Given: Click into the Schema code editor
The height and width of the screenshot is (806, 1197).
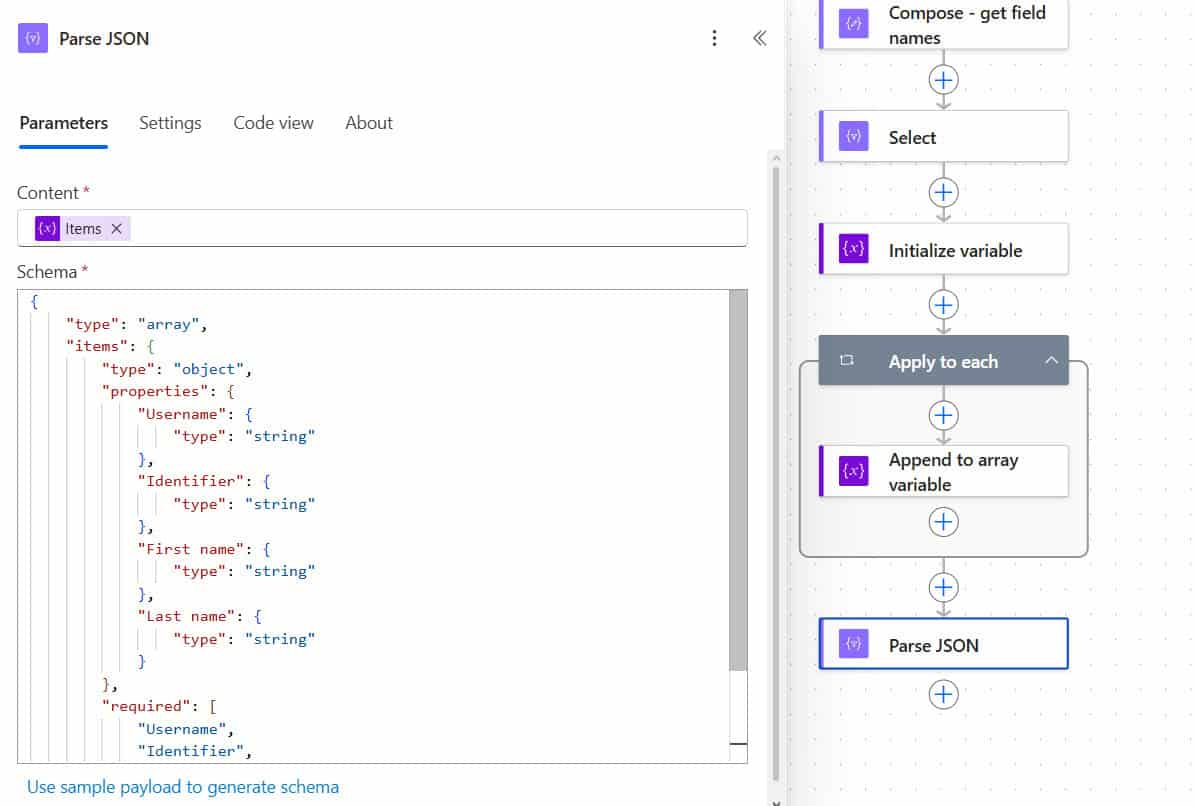Looking at the screenshot, I should point(373,526).
